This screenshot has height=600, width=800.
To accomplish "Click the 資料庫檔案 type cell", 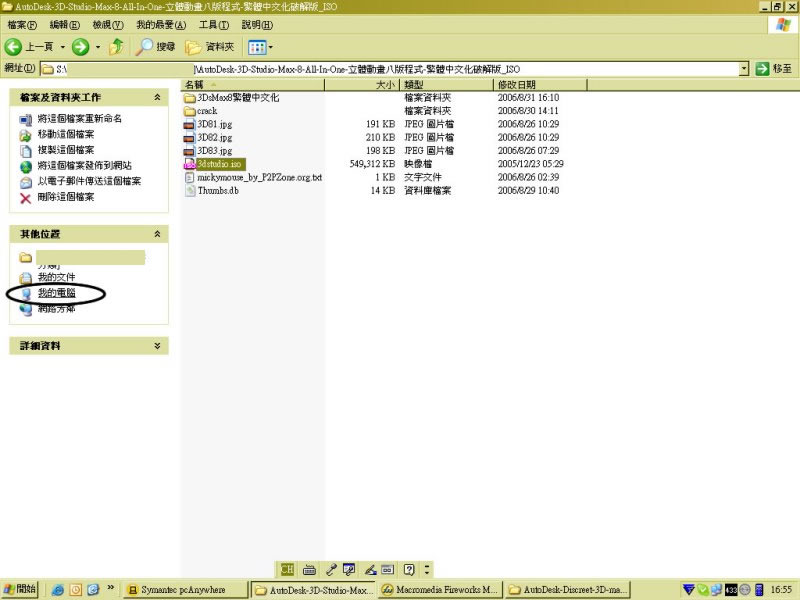I will (x=428, y=190).
